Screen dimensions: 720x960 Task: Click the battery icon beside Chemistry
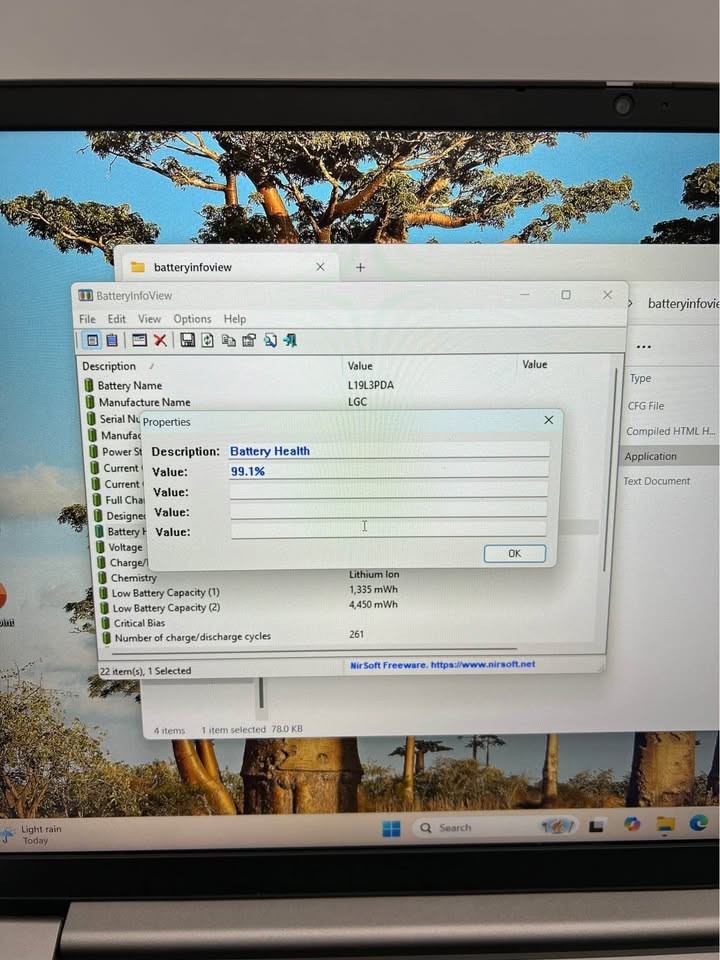102,577
